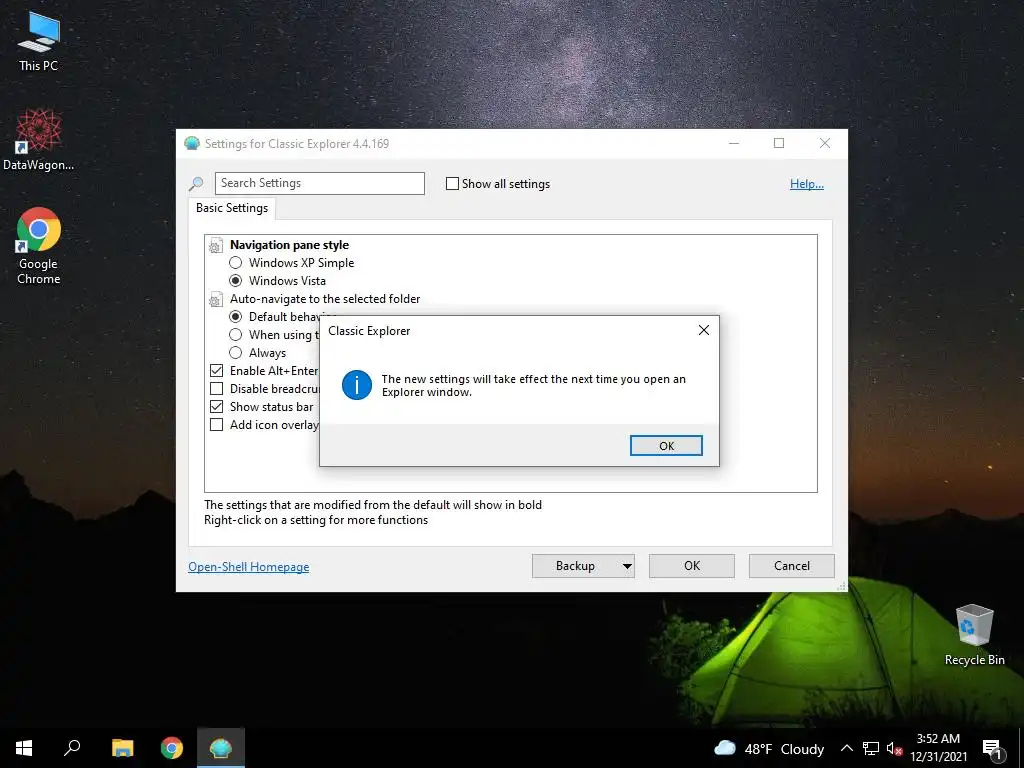Viewport: 1024px width, 768px height.
Task: Close the Classic Explorer message dialog
Action: click(x=703, y=330)
